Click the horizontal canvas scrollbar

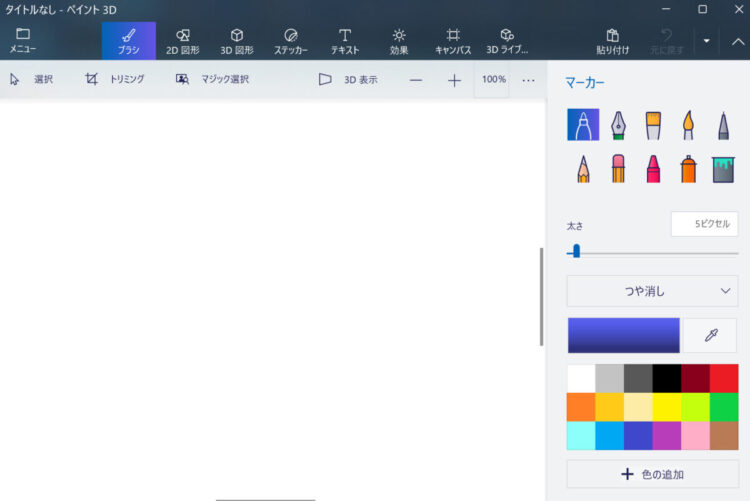pyautogui.click(x=265, y=499)
